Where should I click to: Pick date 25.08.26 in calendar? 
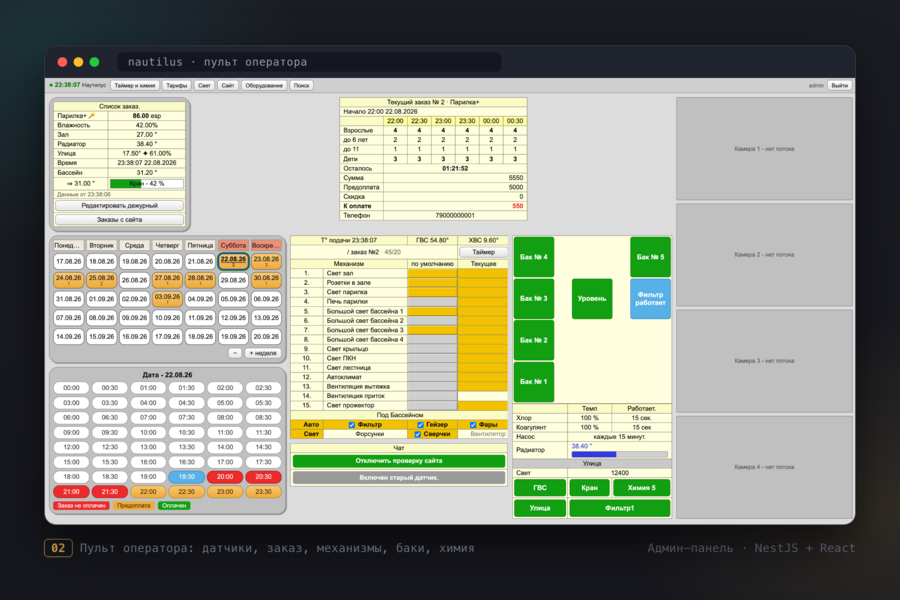(101, 280)
